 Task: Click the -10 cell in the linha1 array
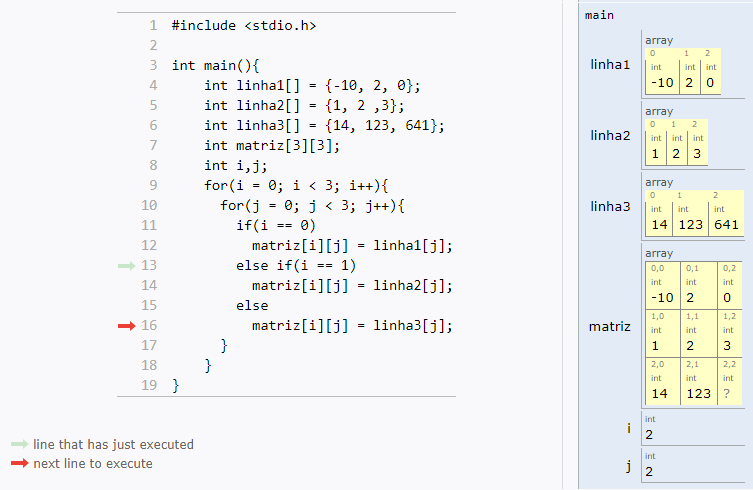pos(660,82)
